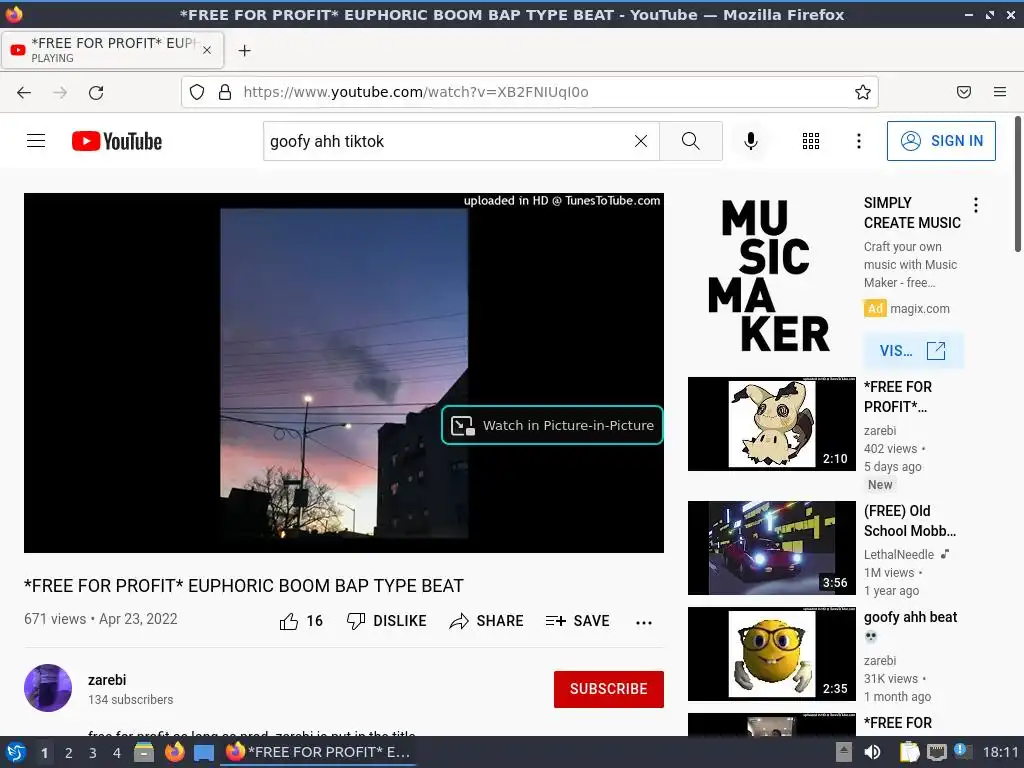This screenshot has height=768, width=1024.
Task: Open the goofy ahh beat thumbnail
Action: tap(771, 654)
